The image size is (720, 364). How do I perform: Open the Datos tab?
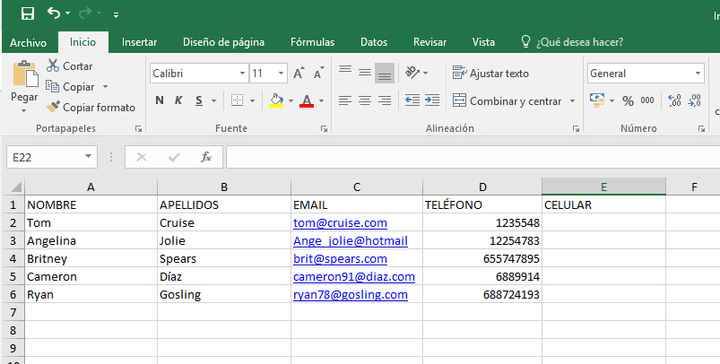(373, 42)
